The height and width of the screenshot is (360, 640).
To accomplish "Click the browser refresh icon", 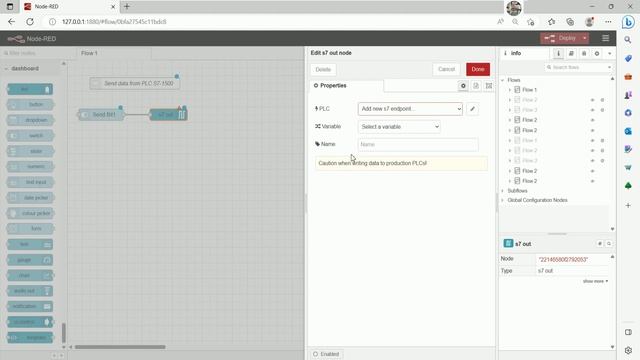I will point(30,22).
